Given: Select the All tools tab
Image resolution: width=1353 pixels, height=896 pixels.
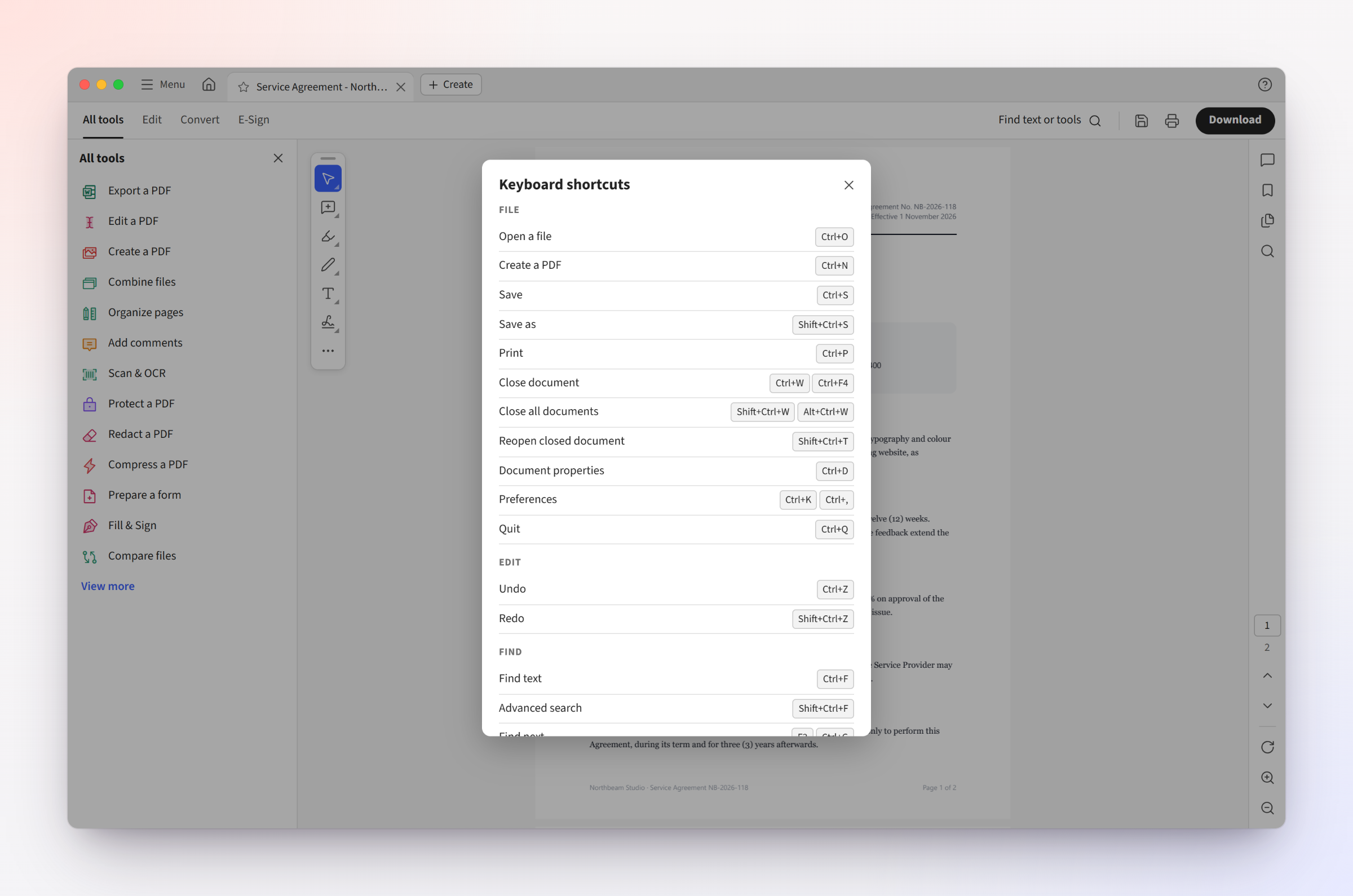Looking at the screenshot, I should click(x=103, y=119).
